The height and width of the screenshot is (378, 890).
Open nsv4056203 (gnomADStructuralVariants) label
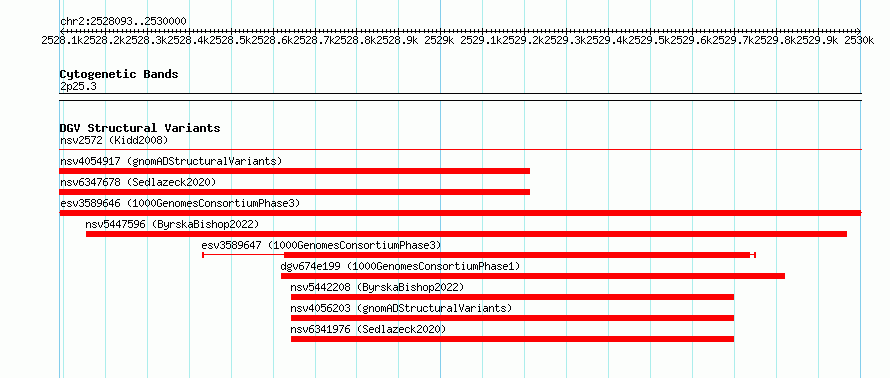point(401,308)
